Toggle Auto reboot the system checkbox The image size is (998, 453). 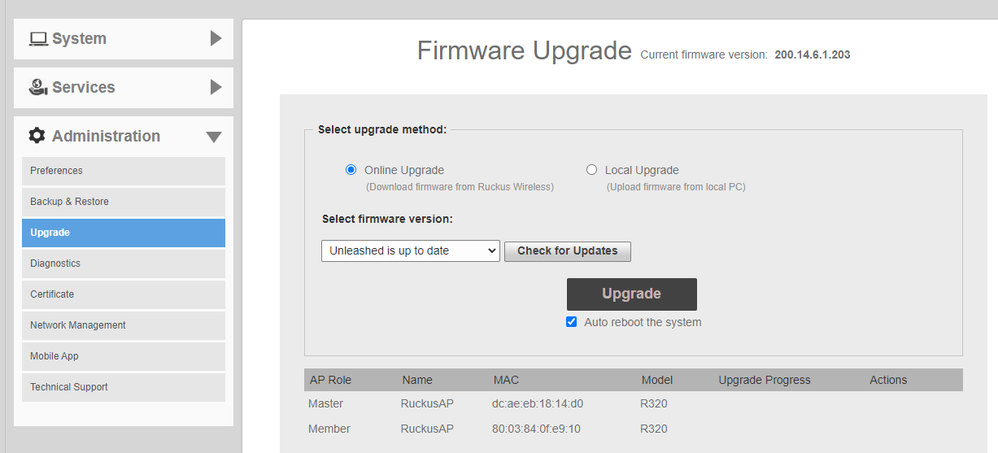click(572, 322)
